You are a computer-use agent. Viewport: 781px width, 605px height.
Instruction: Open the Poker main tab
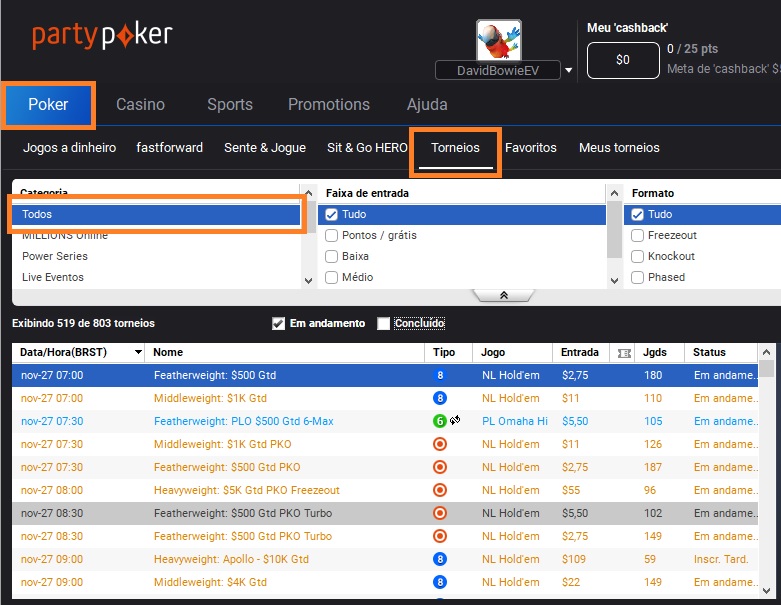click(48, 105)
